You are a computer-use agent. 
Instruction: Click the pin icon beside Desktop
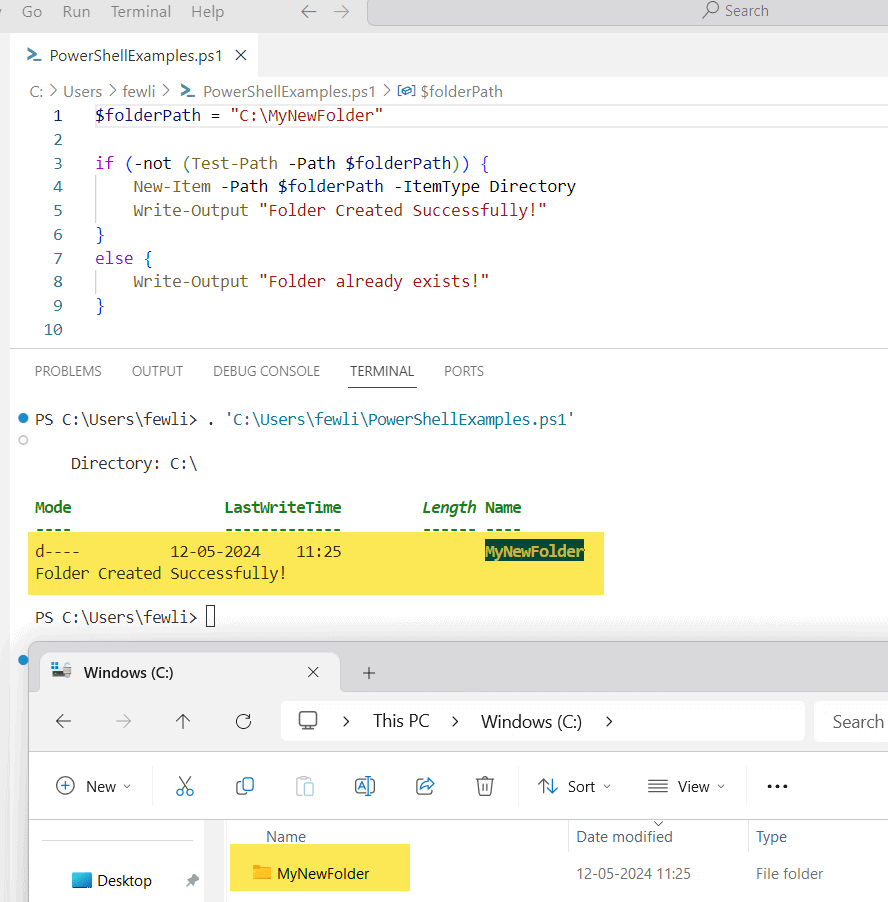(x=193, y=880)
